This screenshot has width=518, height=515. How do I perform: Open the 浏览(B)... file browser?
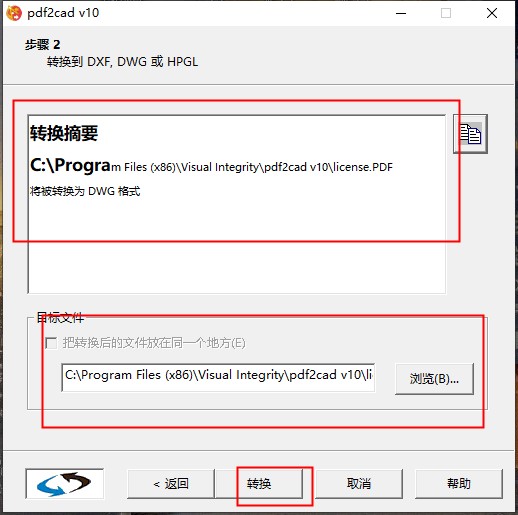(x=434, y=379)
